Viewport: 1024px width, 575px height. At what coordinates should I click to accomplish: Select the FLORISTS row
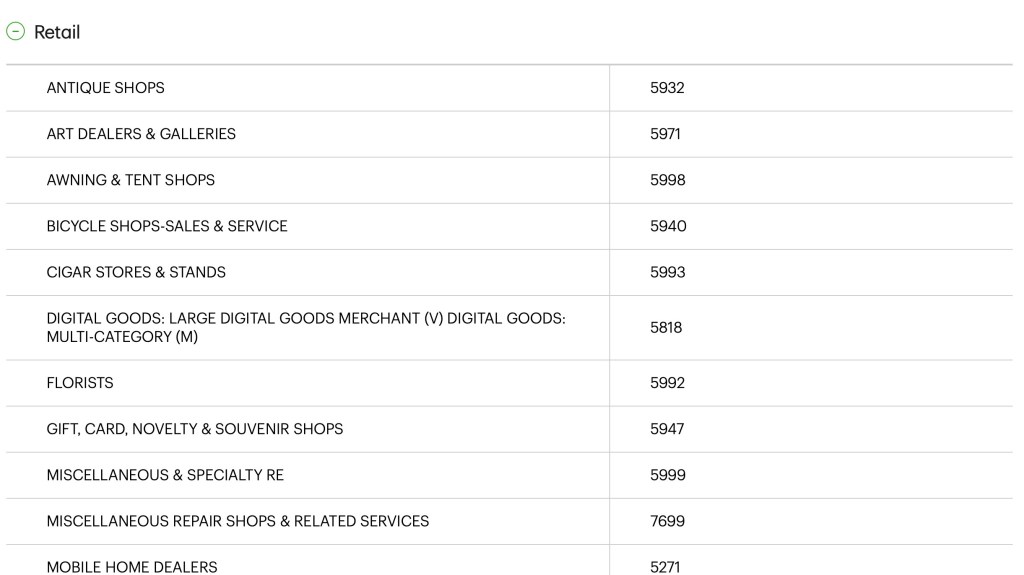pyautogui.click(x=80, y=383)
